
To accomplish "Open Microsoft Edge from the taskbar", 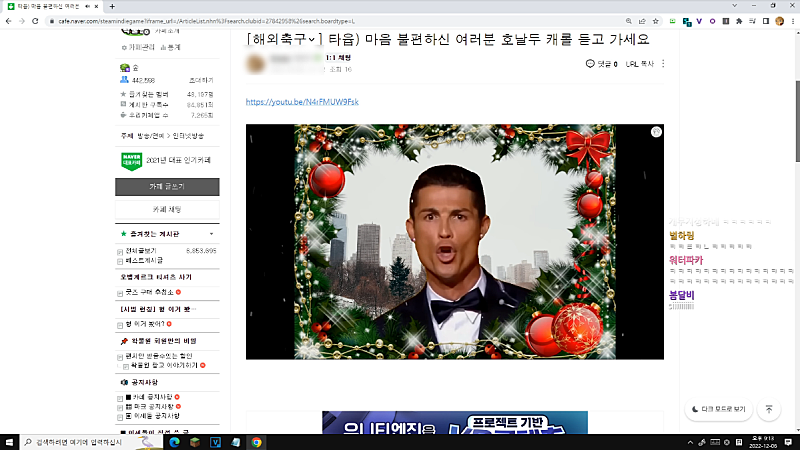I will click(174, 442).
